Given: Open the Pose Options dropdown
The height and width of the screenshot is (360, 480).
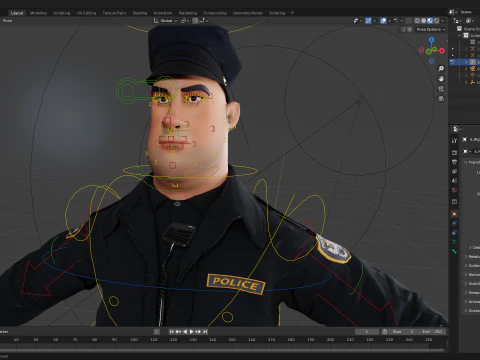Looking at the screenshot, I should pos(431,29).
